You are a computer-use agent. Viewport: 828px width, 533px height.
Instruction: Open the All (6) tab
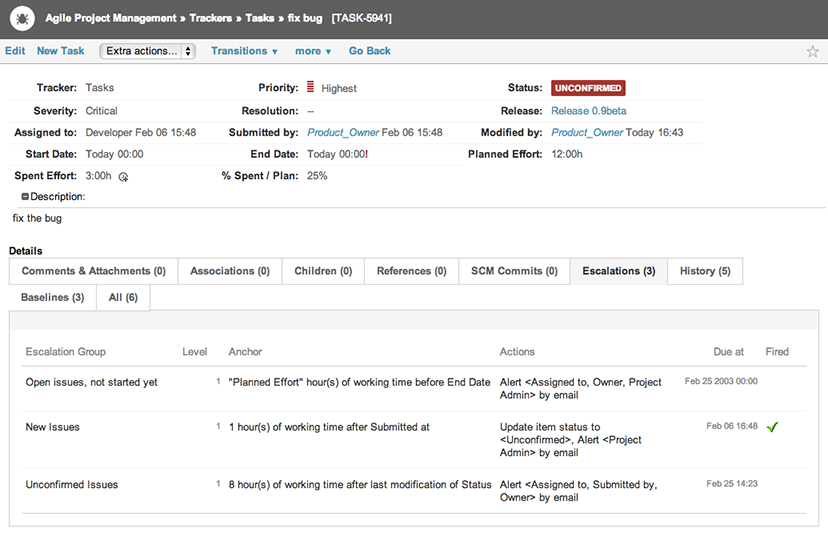click(123, 297)
